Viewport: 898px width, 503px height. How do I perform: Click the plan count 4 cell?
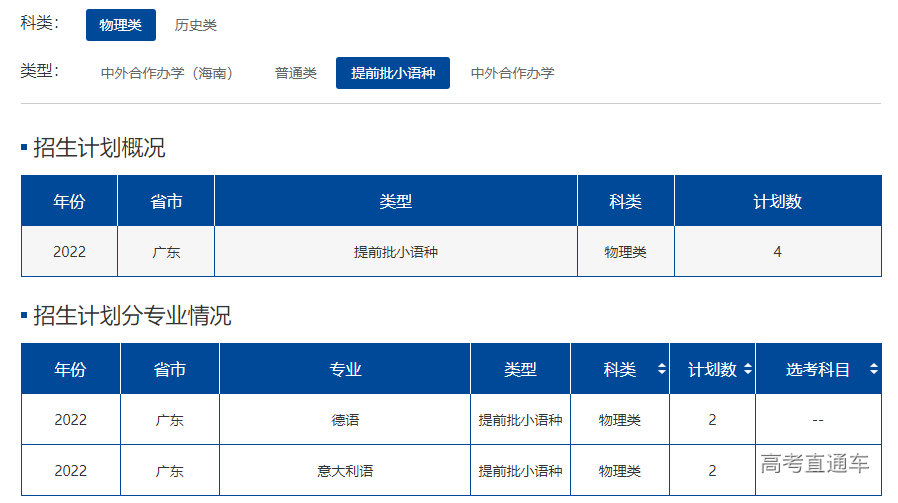pyautogui.click(x=777, y=252)
